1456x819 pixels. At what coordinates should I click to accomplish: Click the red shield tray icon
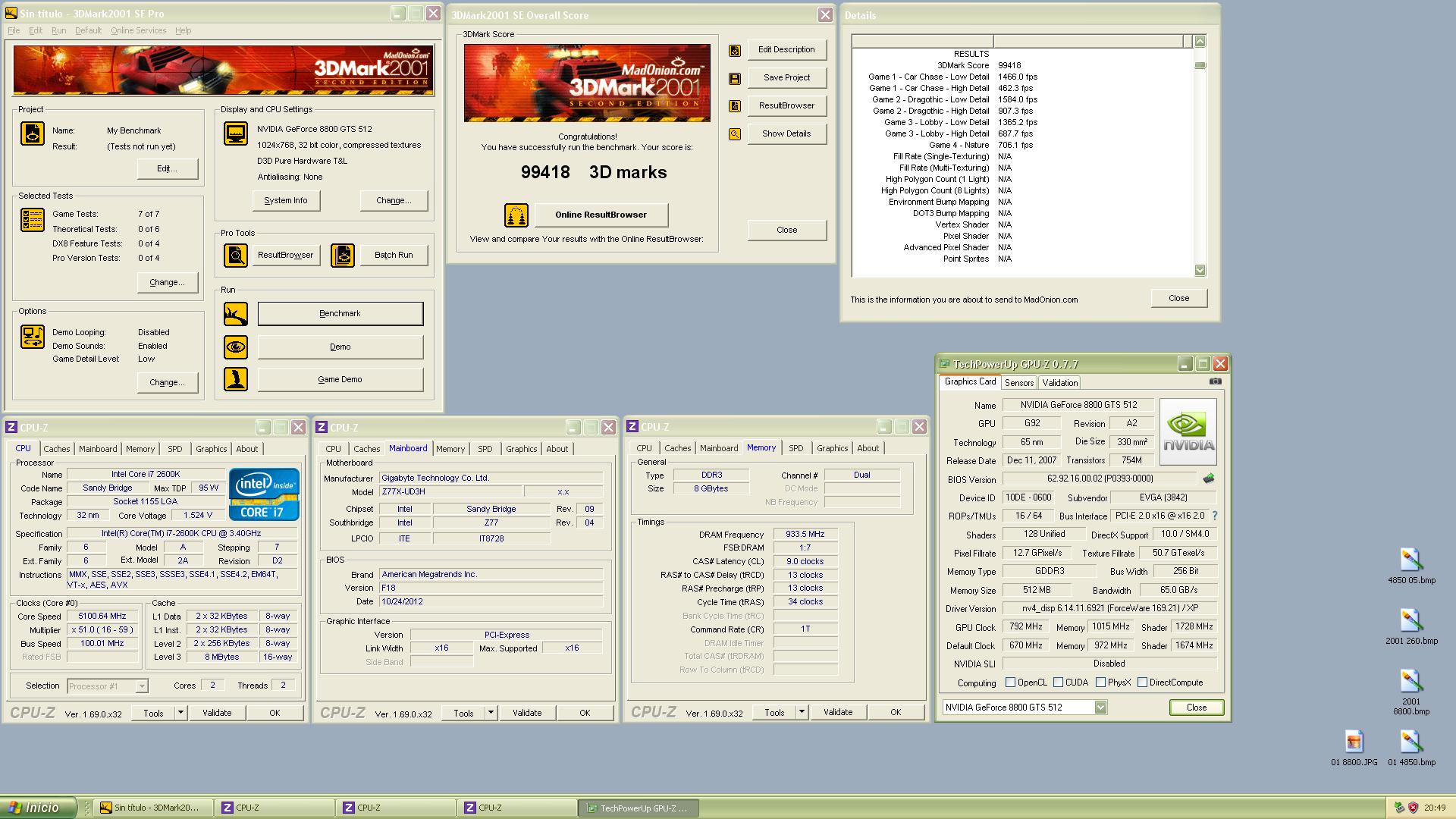tap(1413, 808)
